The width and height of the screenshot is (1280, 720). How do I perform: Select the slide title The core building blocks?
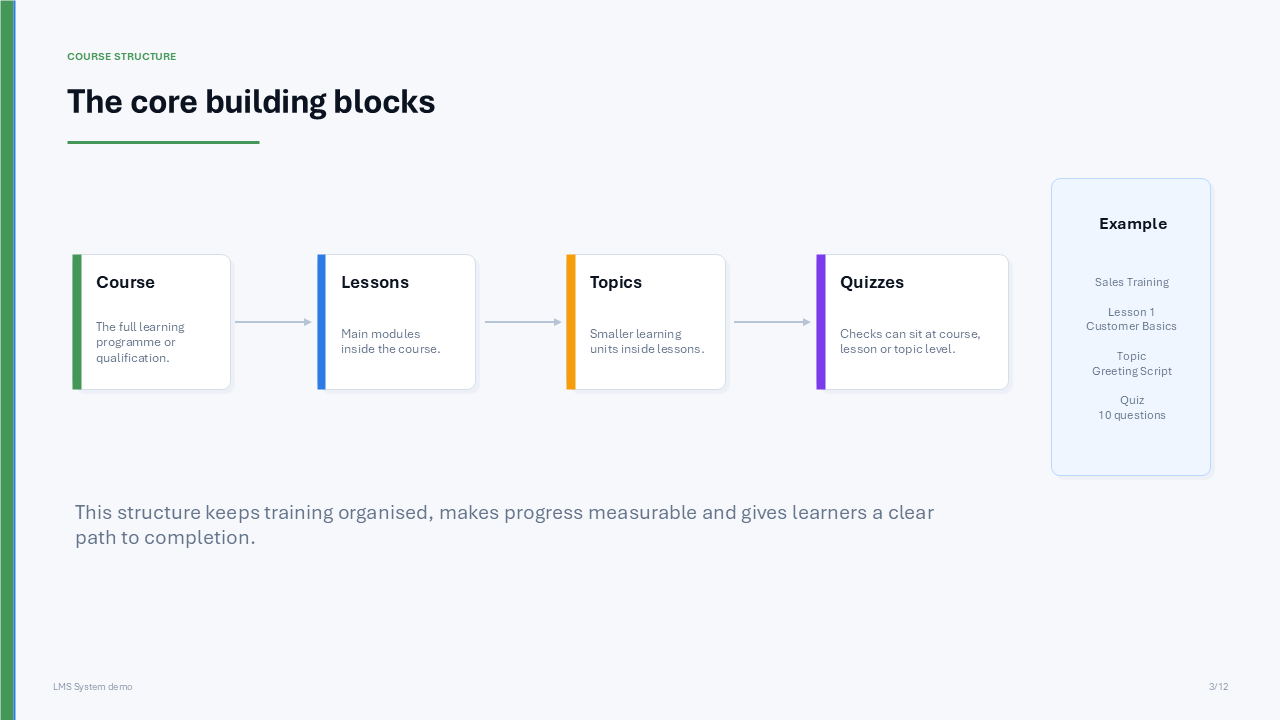[251, 102]
